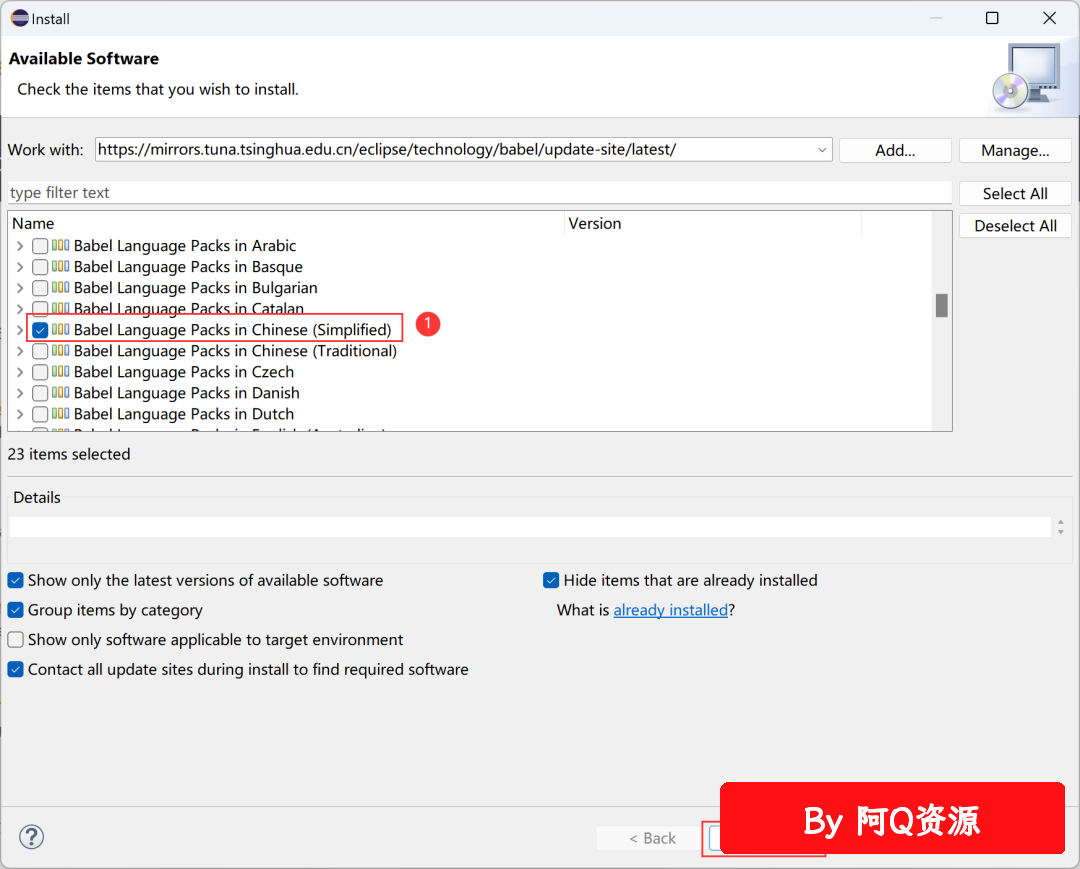Click the Add... button

(x=895, y=150)
